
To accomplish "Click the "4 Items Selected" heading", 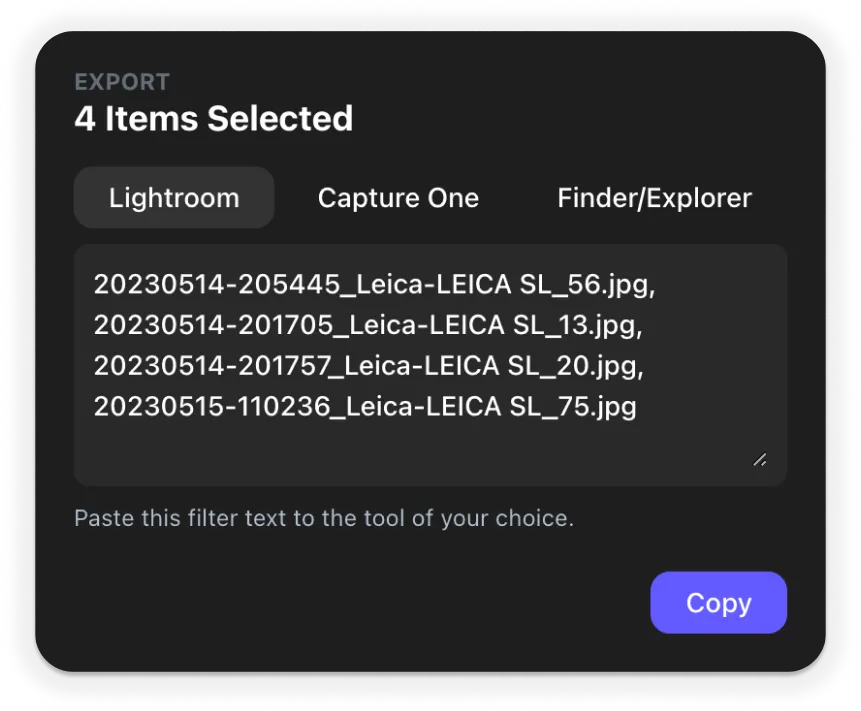I will coord(213,119).
